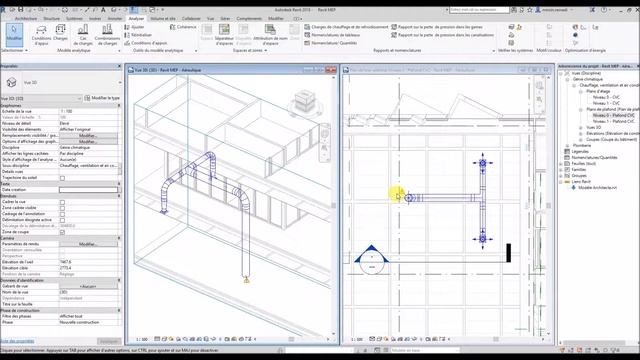Select Niveau 0 - Plafond CVC view
This screenshot has height=360, width=640.
tap(613, 116)
